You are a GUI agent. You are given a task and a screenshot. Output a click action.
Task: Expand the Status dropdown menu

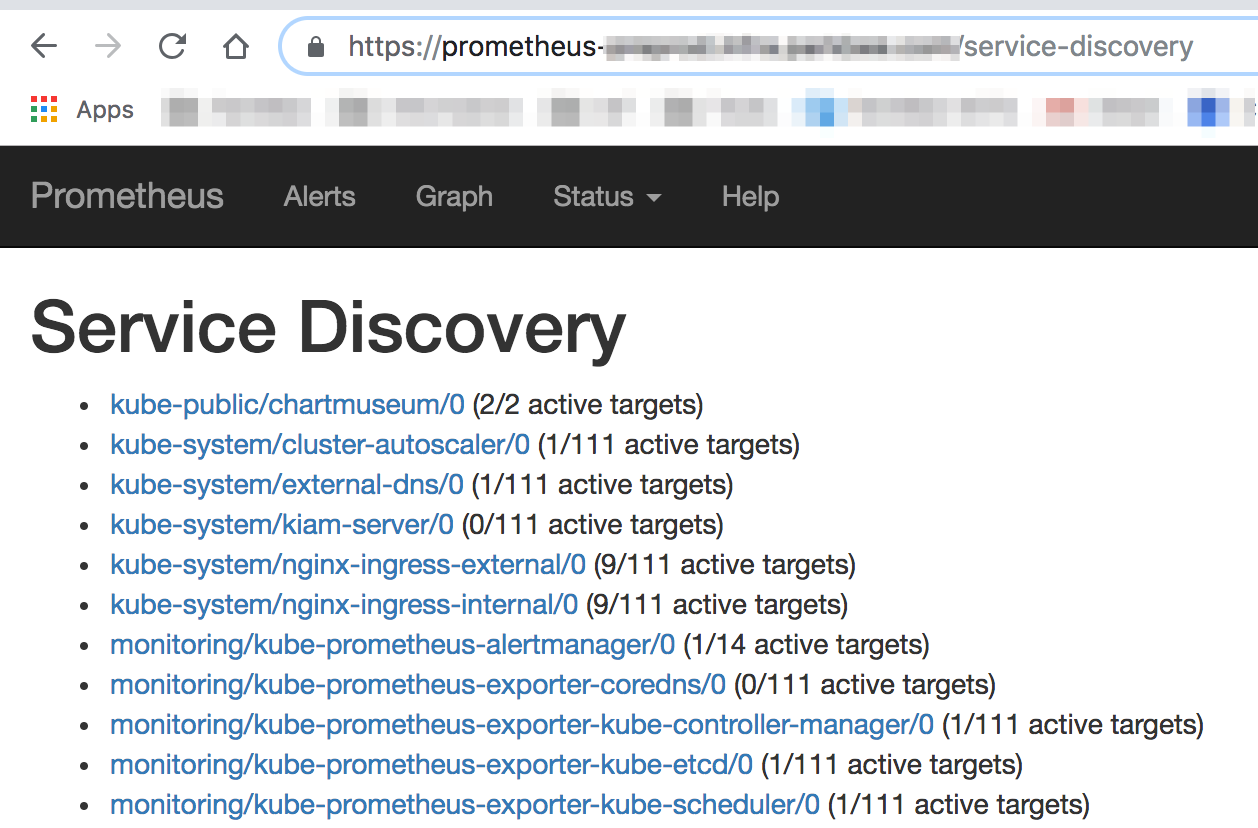coord(606,197)
